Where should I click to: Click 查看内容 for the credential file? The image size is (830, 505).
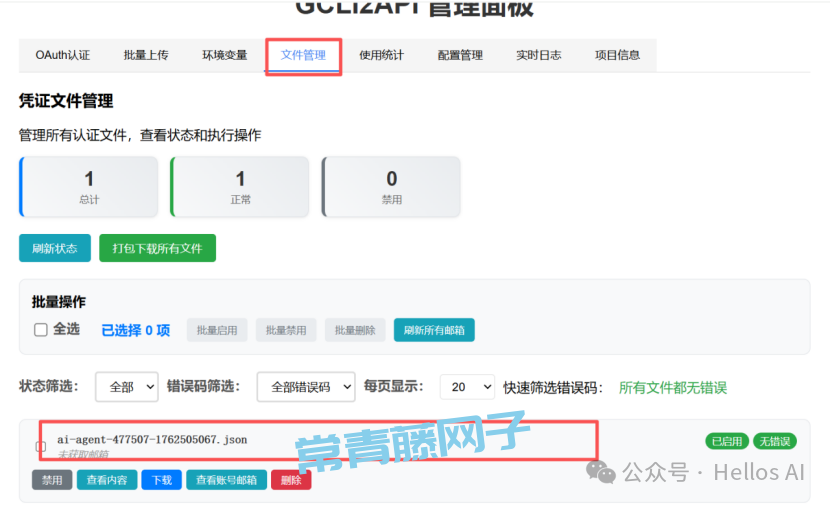[106, 480]
